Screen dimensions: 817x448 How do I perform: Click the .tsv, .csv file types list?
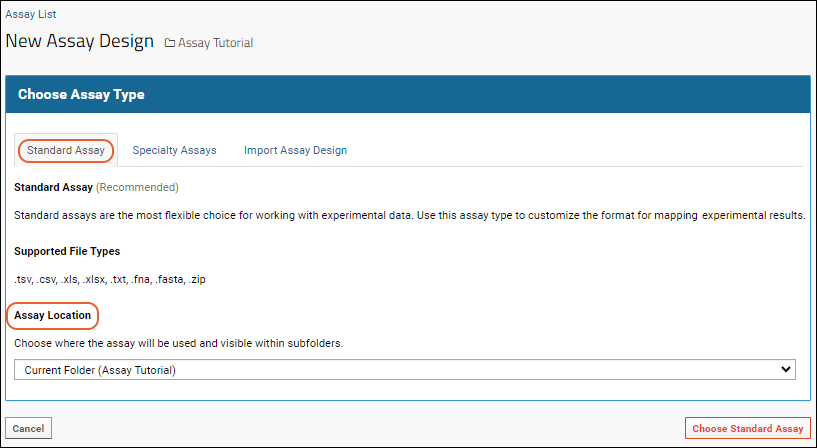point(110,280)
